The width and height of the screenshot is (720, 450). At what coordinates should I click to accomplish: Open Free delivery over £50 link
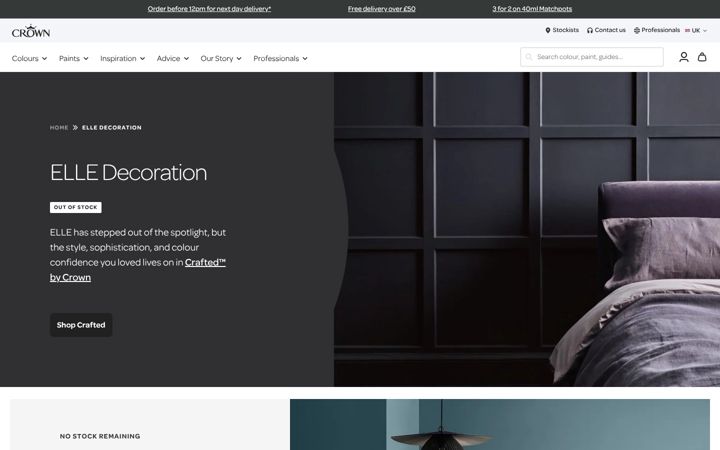[x=382, y=9]
